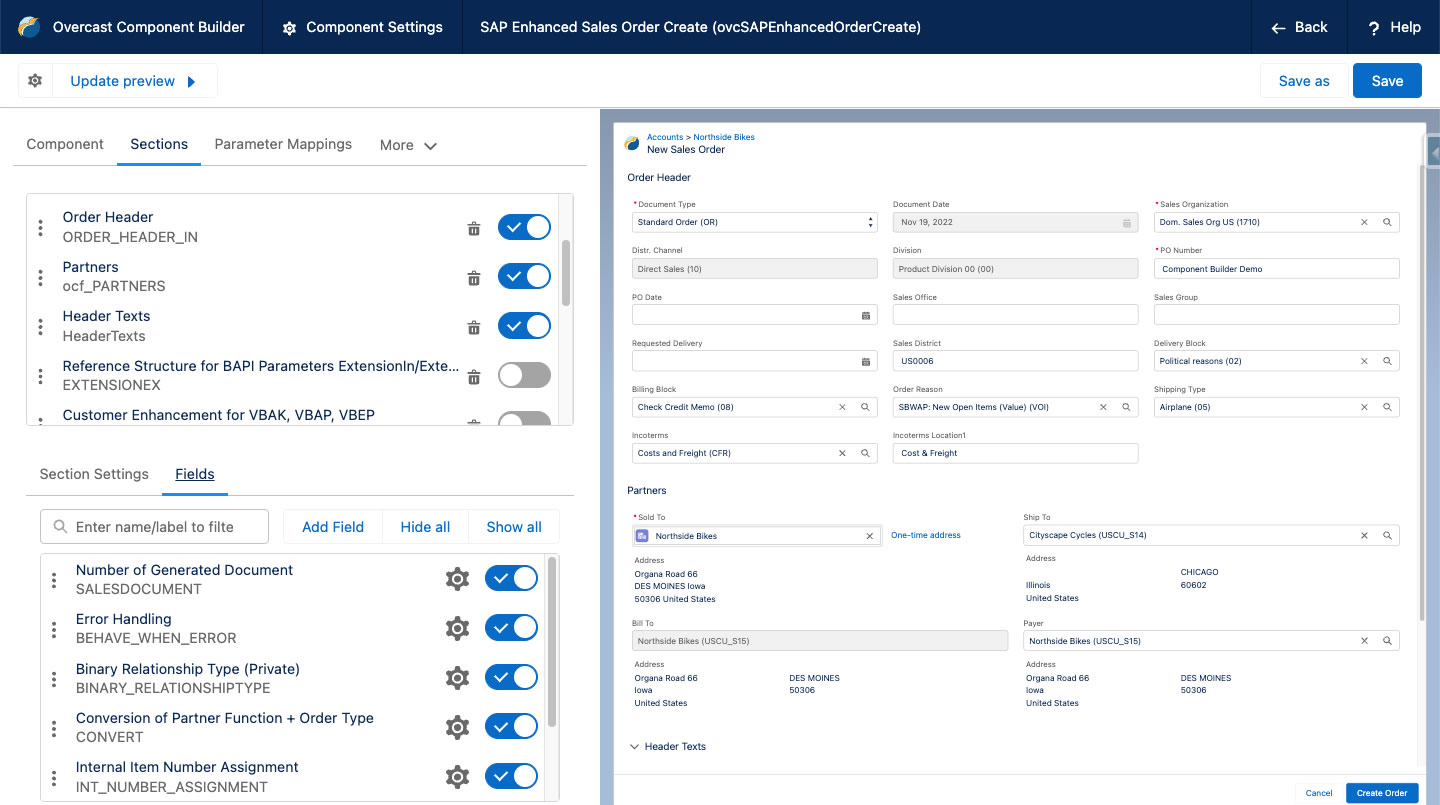The width and height of the screenshot is (1440, 805).
Task: Open the More tabs dropdown
Action: click(x=408, y=145)
